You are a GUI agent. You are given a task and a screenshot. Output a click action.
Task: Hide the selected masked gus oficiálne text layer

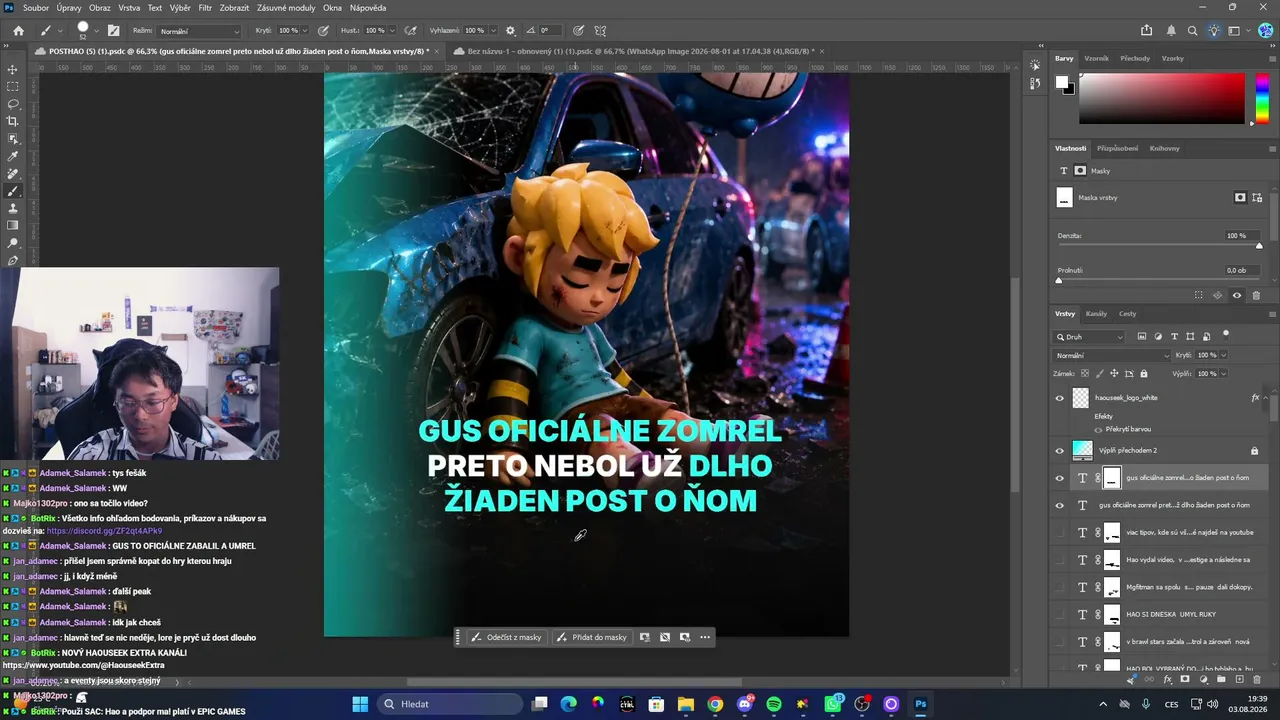(1060, 478)
